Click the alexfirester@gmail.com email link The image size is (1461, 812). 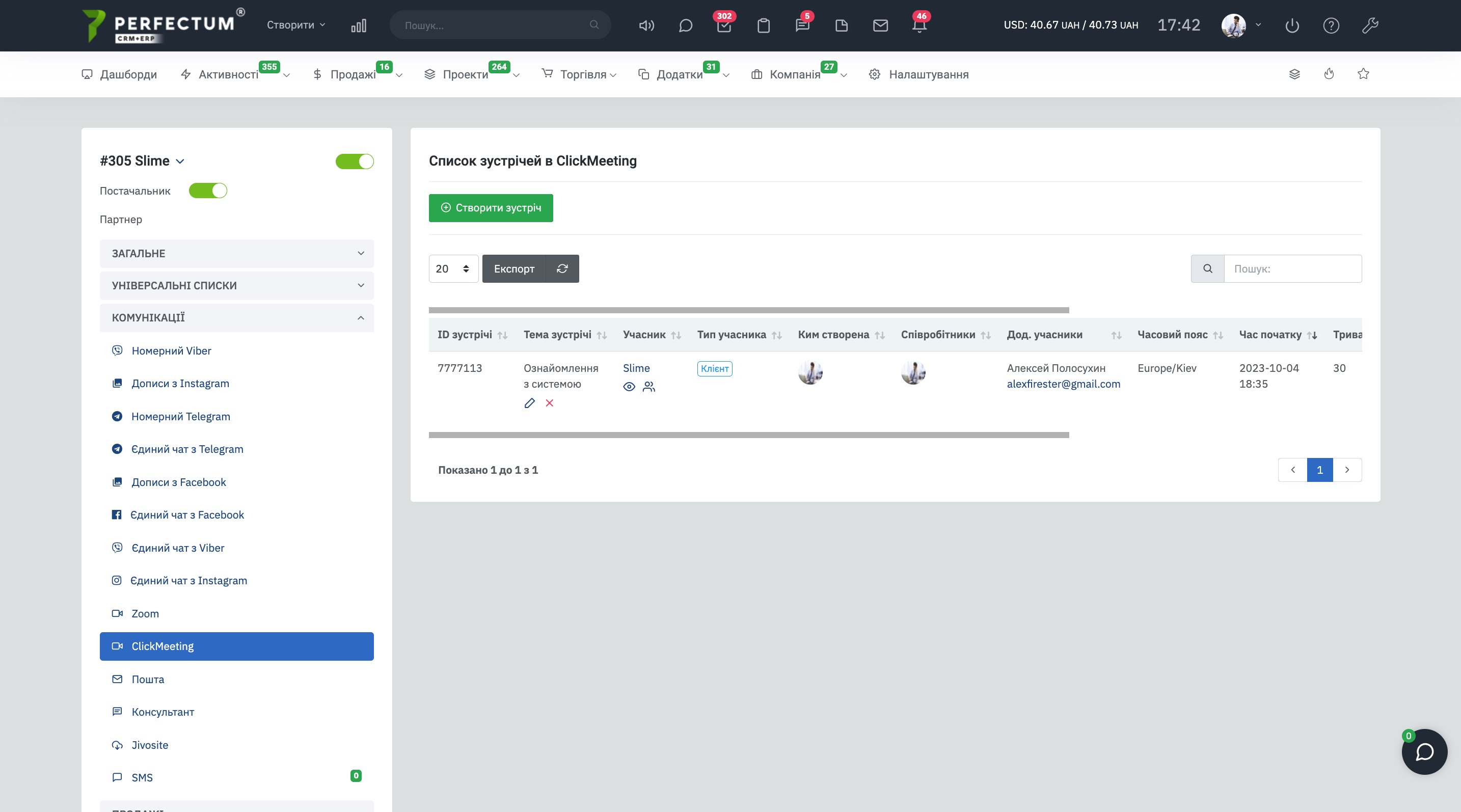coord(1063,384)
